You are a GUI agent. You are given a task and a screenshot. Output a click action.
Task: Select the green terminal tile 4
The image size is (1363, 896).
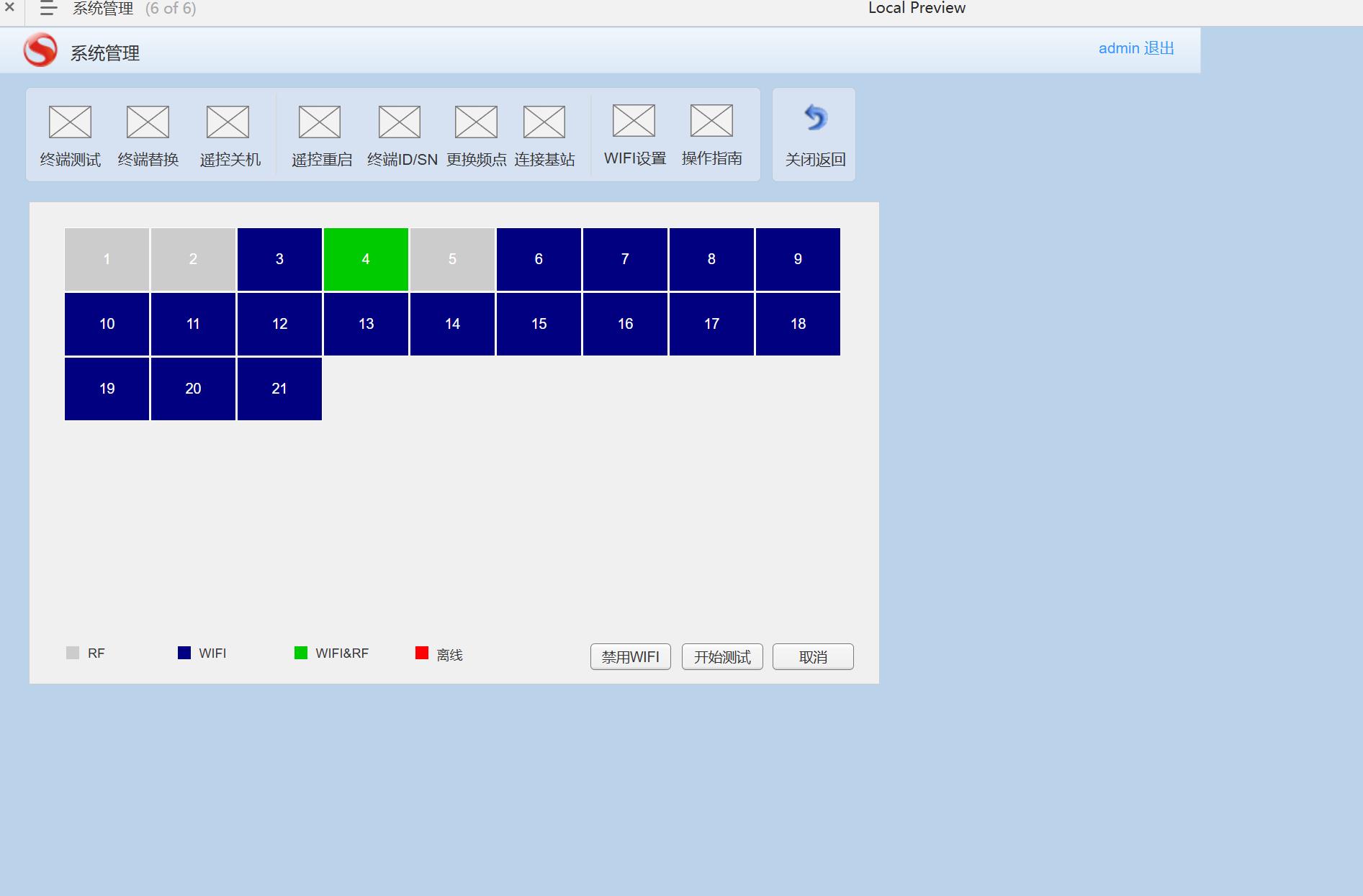click(x=366, y=259)
